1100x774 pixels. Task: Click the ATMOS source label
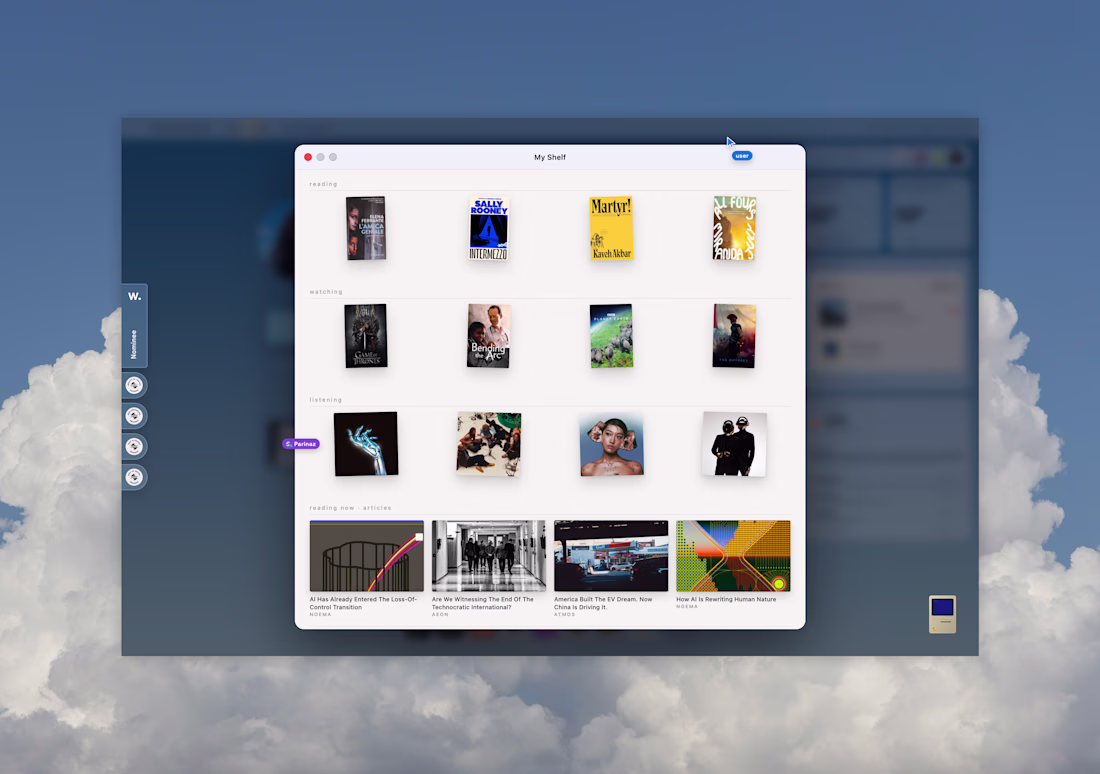click(565, 614)
